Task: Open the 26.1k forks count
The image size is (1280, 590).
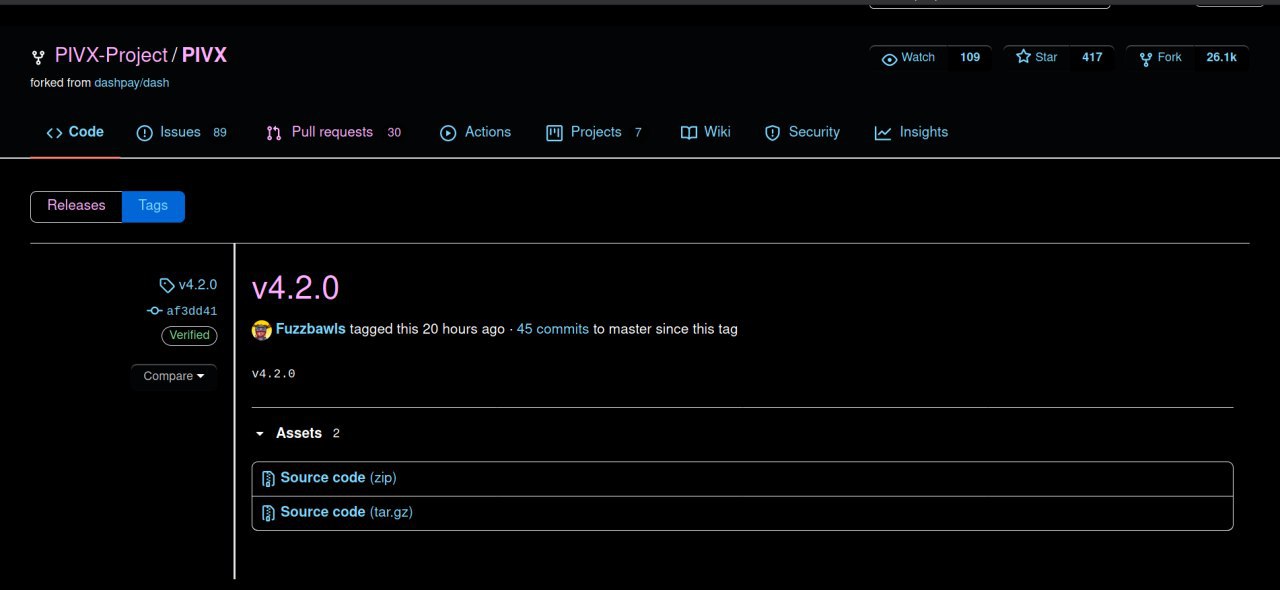Action: click(x=1221, y=58)
